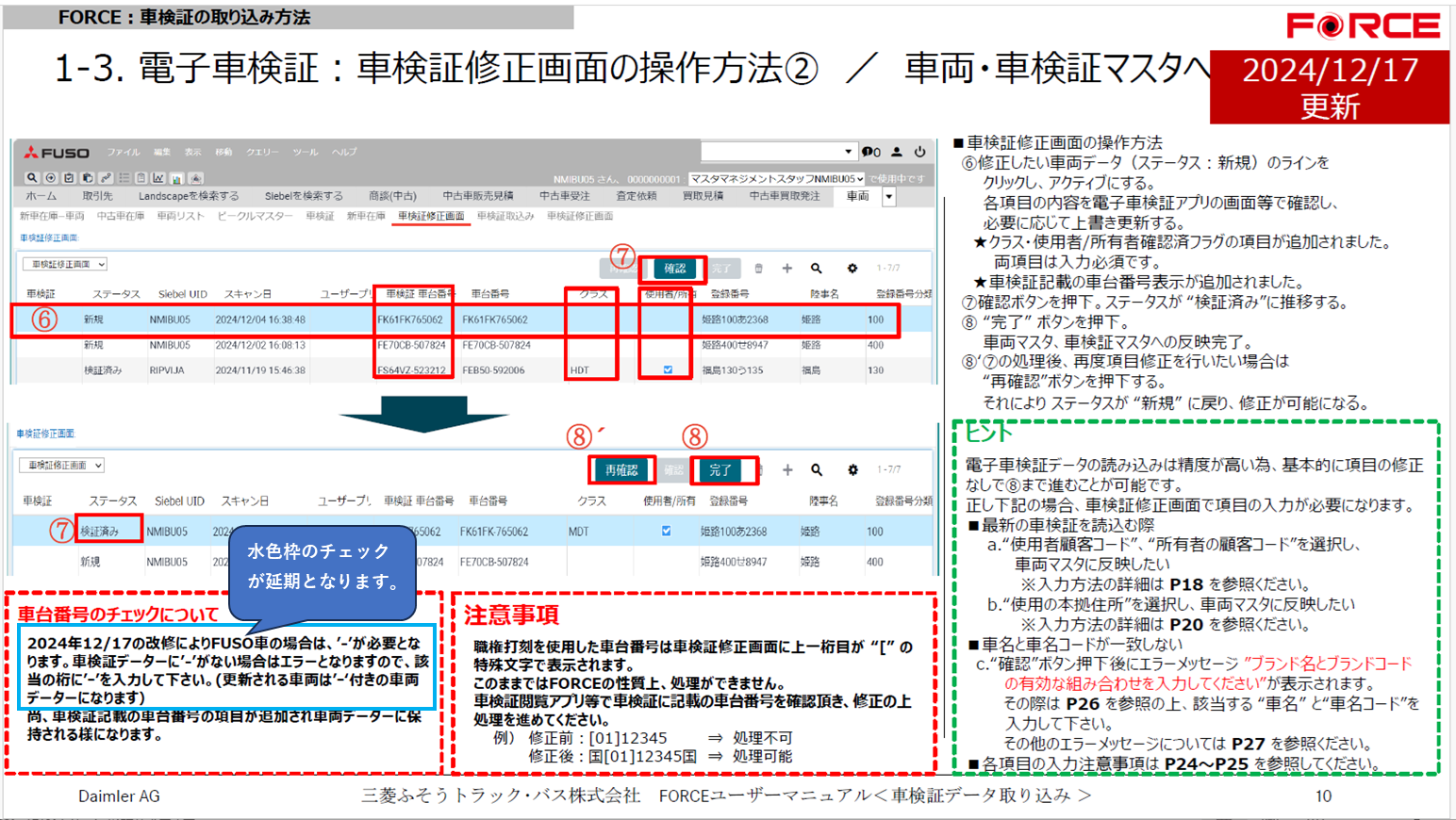Viewport: 1456px width, 820px height.
Task: Expand the tab overflow arrow next to 車両
Action: (x=888, y=197)
